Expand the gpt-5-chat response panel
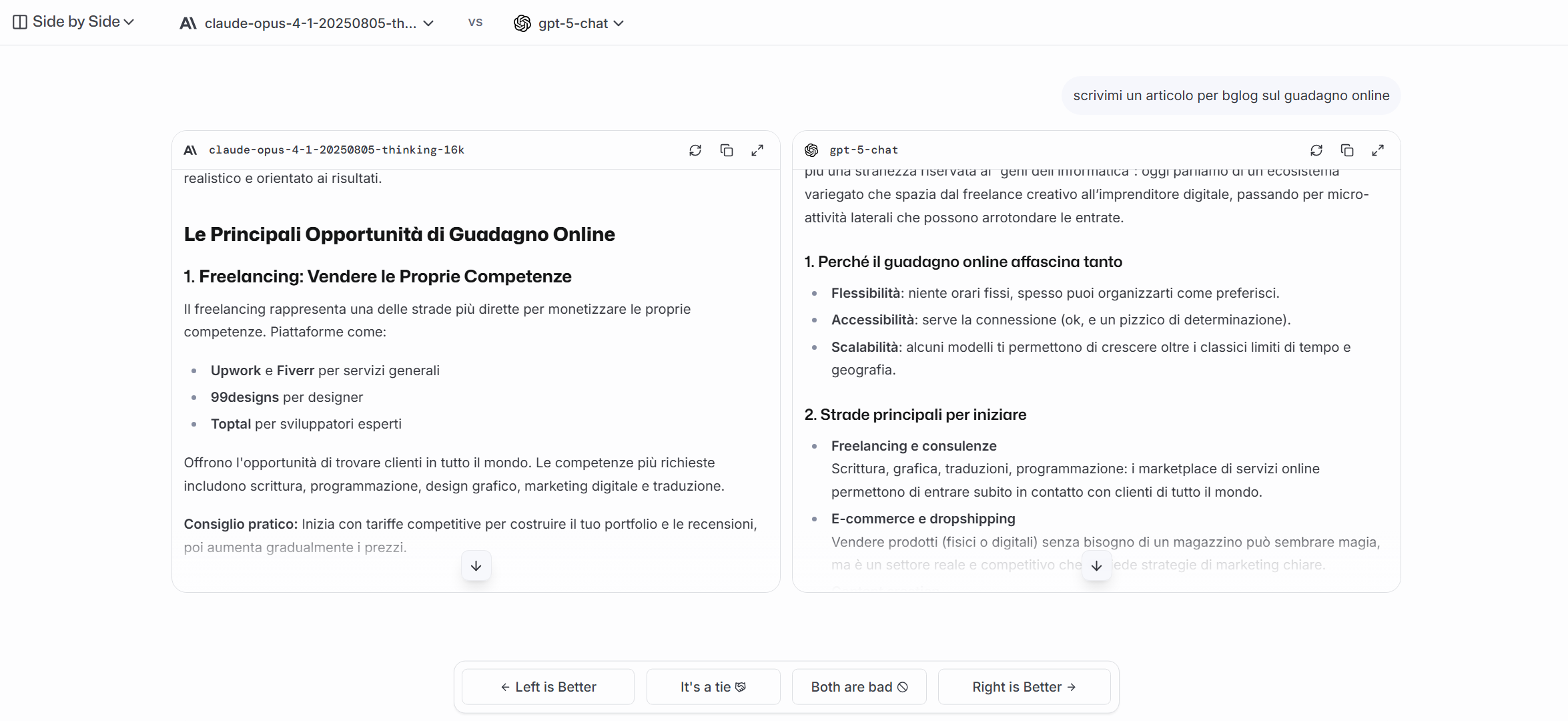Image resolution: width=1568 pixels, height=721 pixels. click(x=1378, y=150)
